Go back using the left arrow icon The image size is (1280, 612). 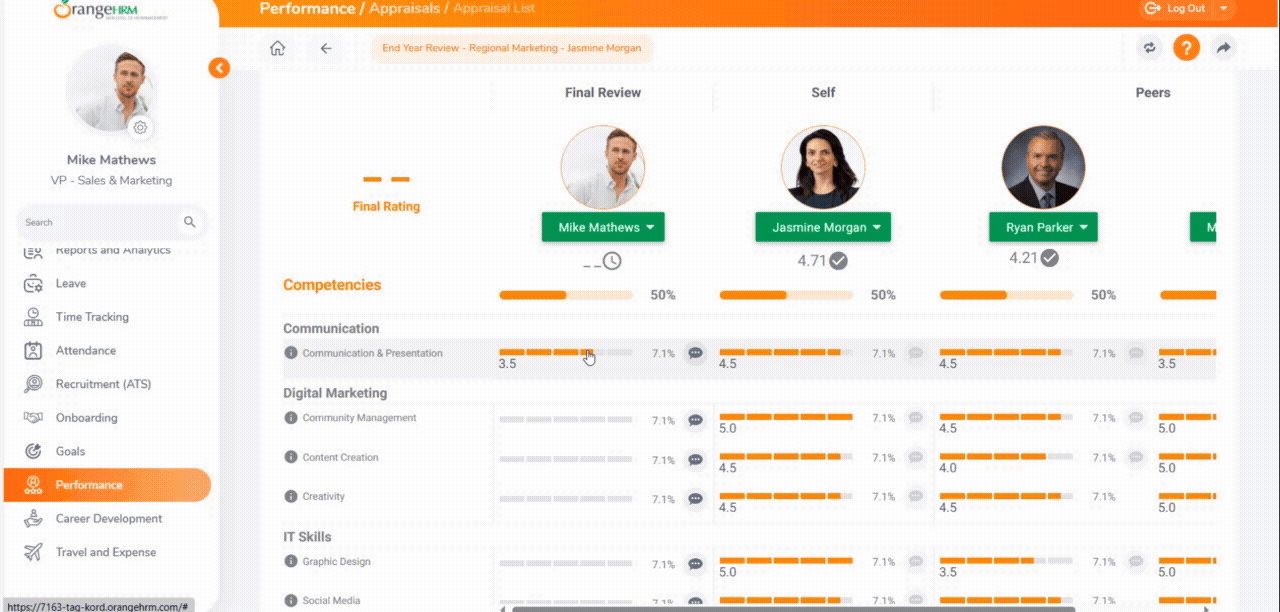tap(326, 48)
